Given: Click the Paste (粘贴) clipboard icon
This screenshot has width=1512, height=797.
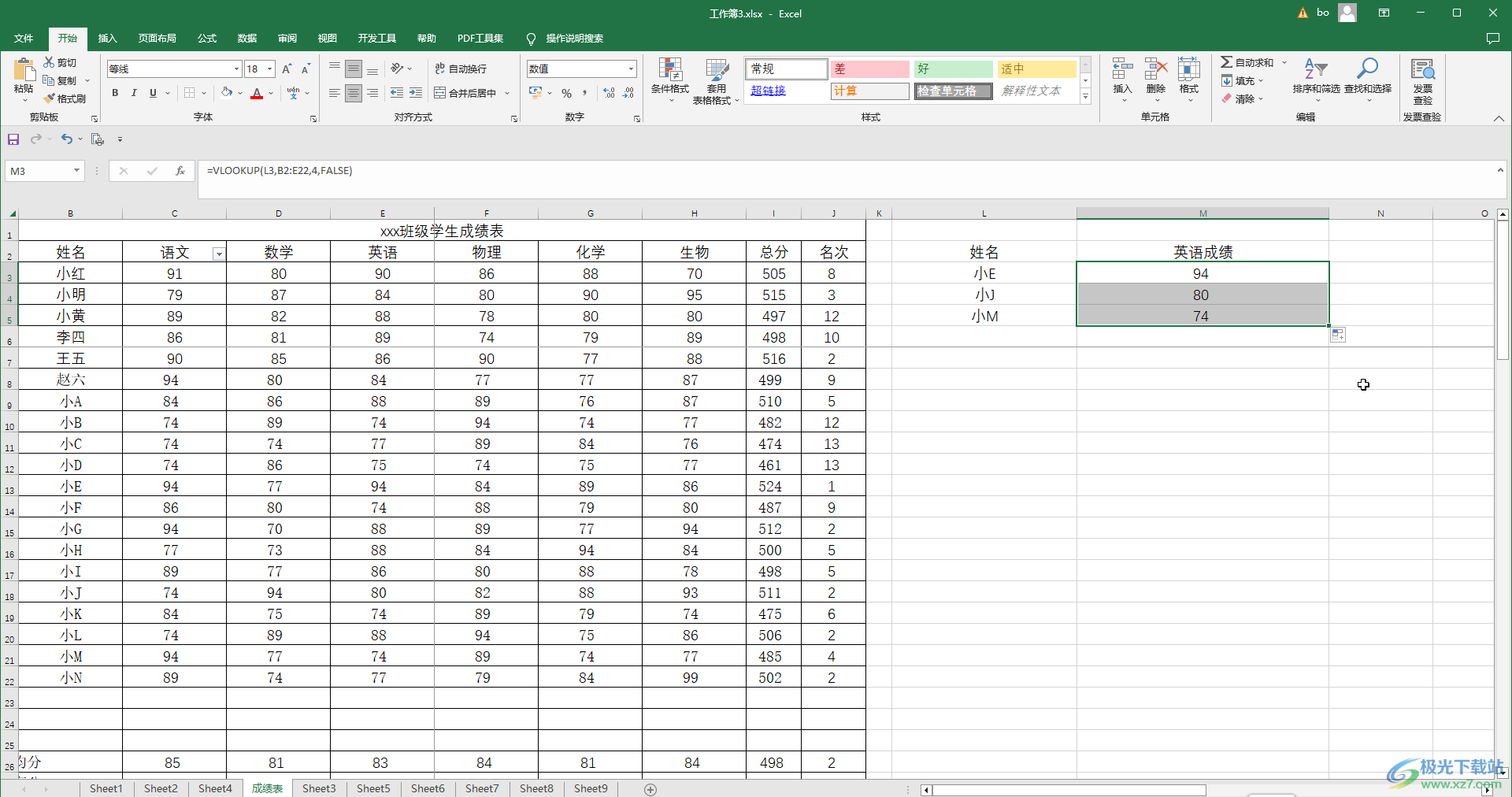Looking at the screenshot, I should tap(24, 70).
